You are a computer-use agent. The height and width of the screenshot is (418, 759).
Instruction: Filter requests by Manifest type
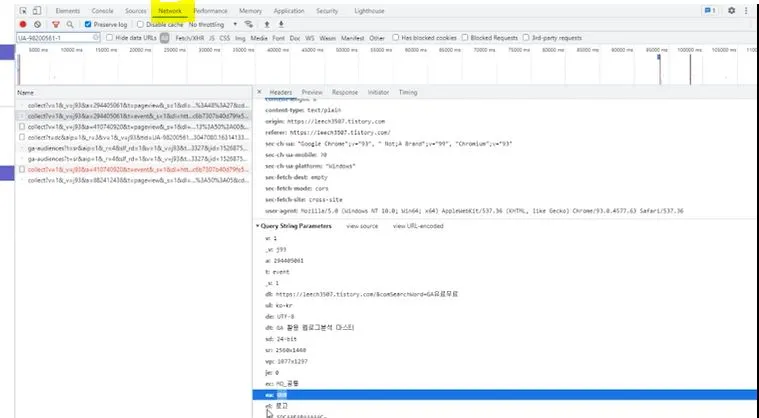point(352,38)
